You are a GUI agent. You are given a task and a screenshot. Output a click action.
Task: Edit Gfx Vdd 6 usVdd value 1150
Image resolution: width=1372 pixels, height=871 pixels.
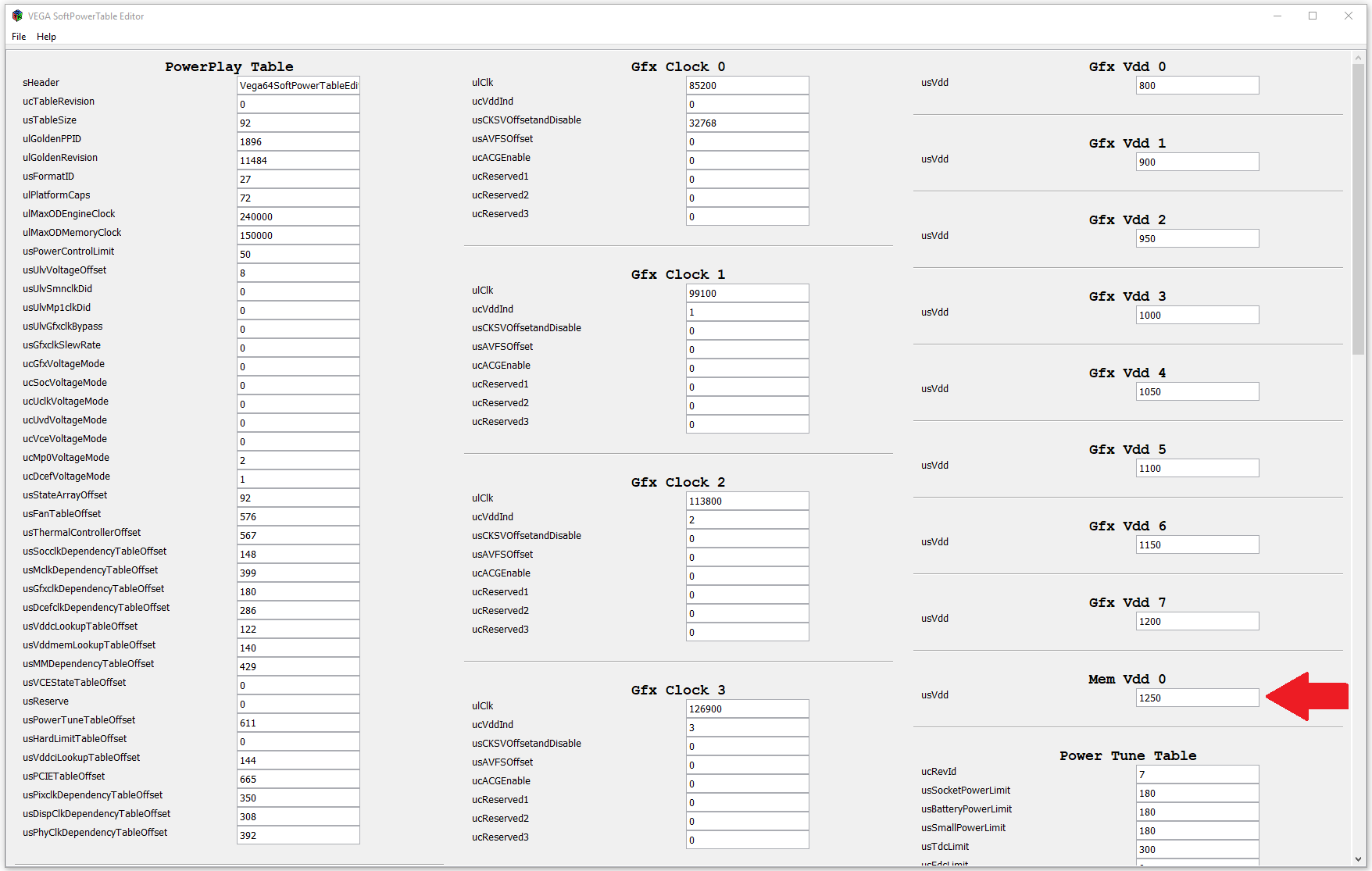[x=1198, y=544]
